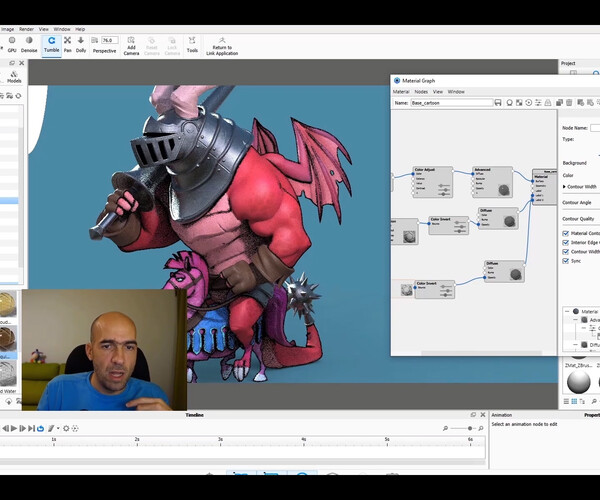
Task: Open Material menu in Material Graph
Action: point(401,92)
